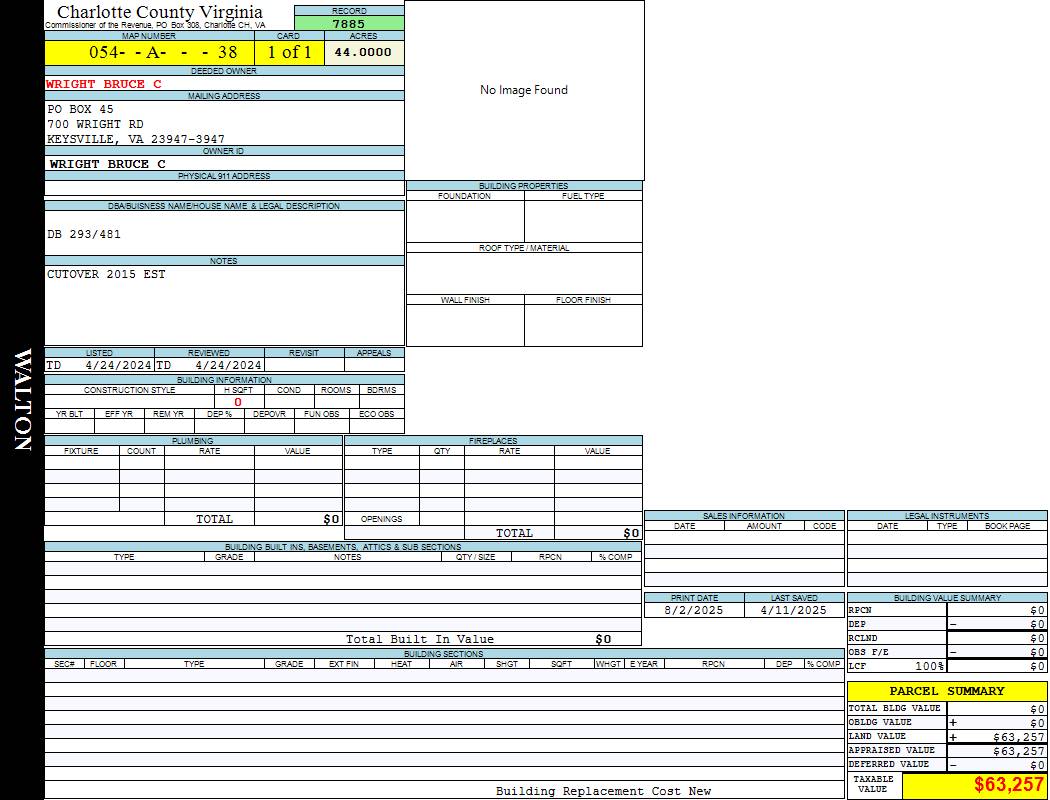The width and height of the screenshot is (1050, 800).
Task: Click the LCF 100% value
Action: 929,666
